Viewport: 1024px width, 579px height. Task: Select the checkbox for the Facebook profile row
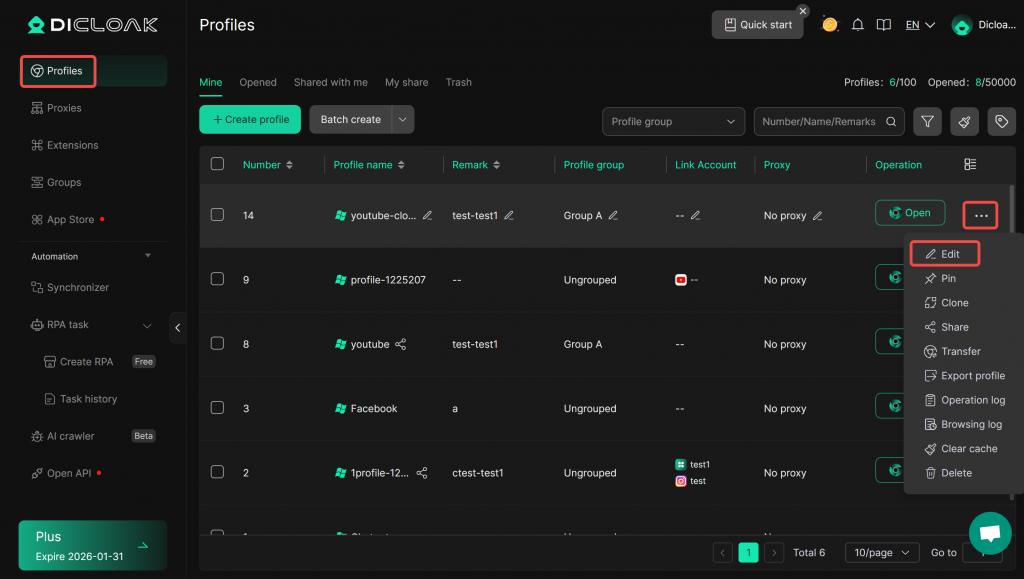(217, 408)
